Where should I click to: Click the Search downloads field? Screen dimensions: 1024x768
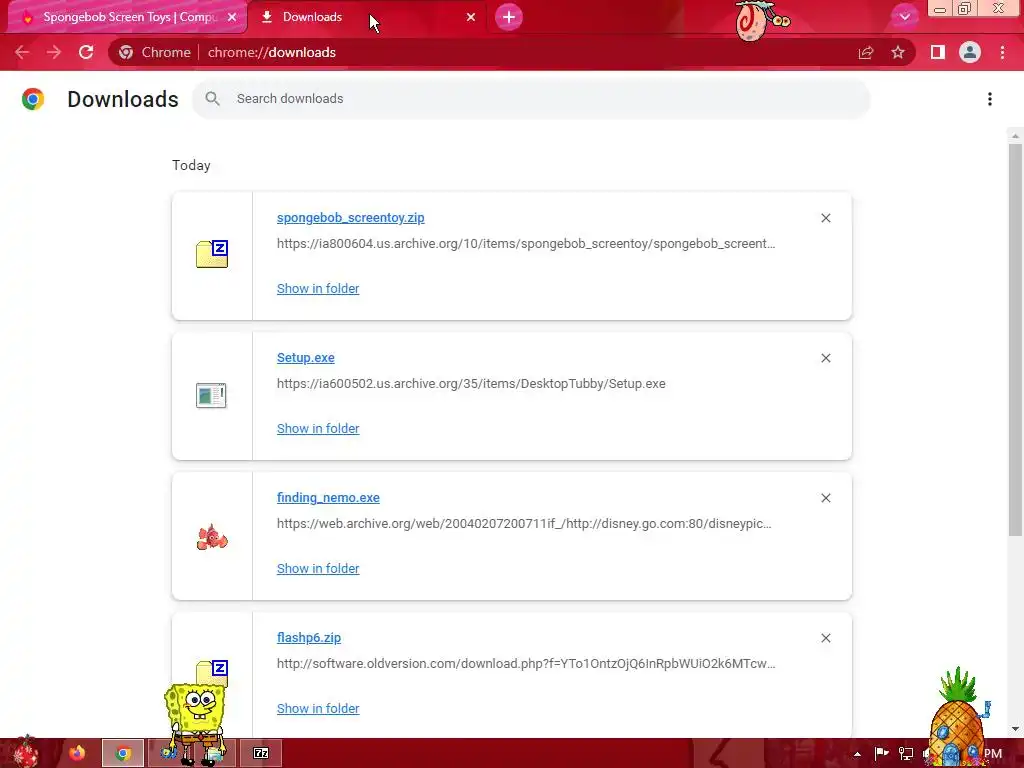coord(531,99)
